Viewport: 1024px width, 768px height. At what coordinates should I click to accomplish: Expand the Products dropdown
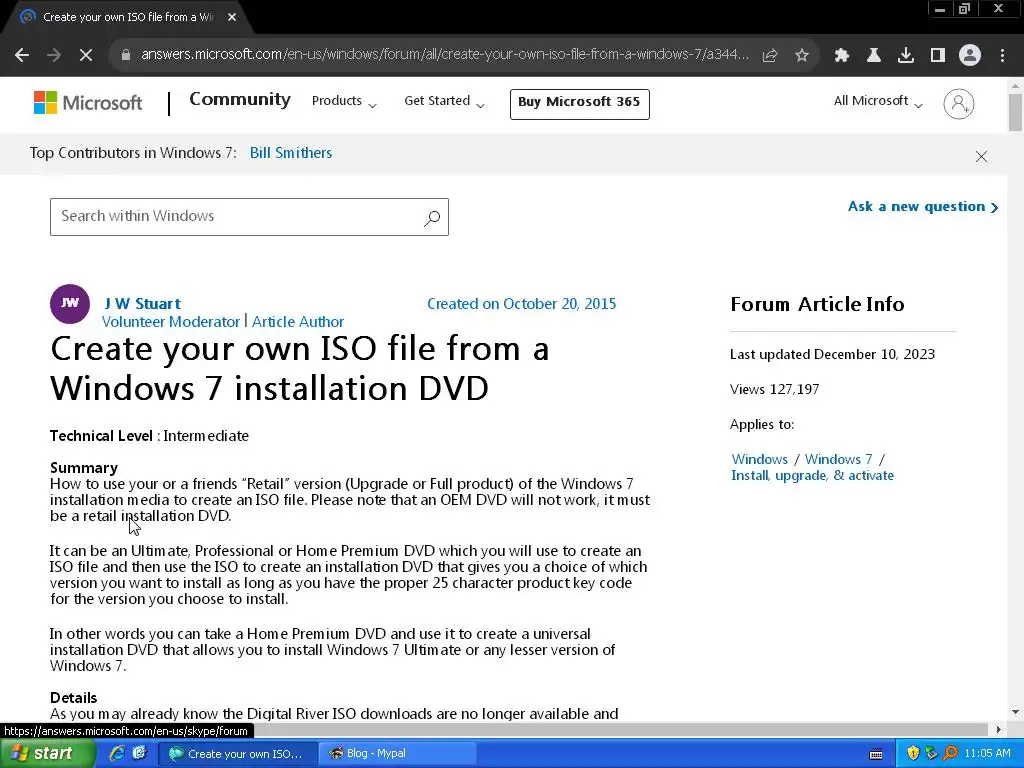344,101
